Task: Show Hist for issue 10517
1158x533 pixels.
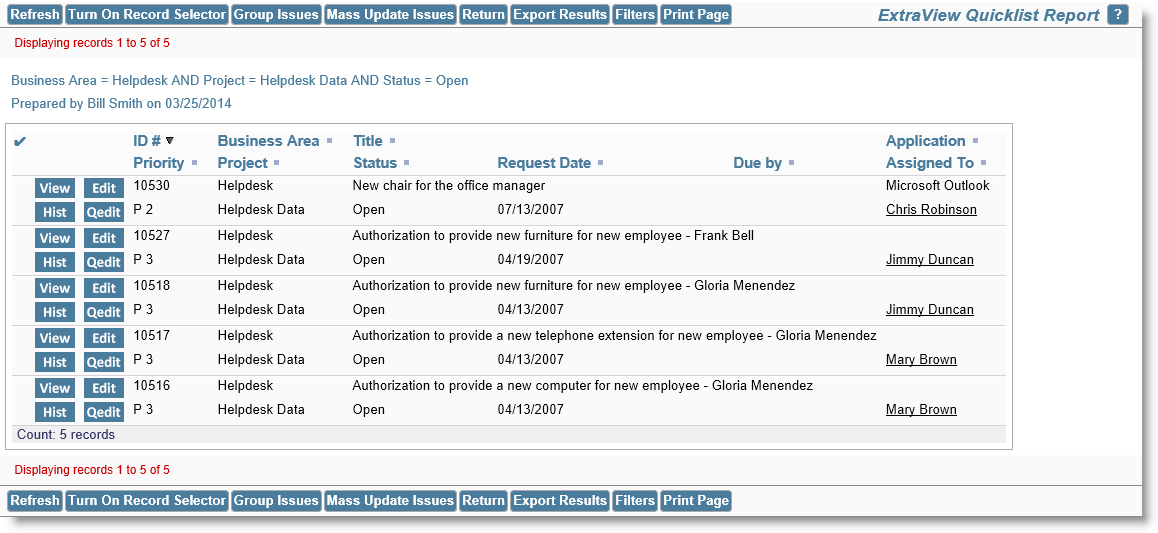Action: [55, 362]
